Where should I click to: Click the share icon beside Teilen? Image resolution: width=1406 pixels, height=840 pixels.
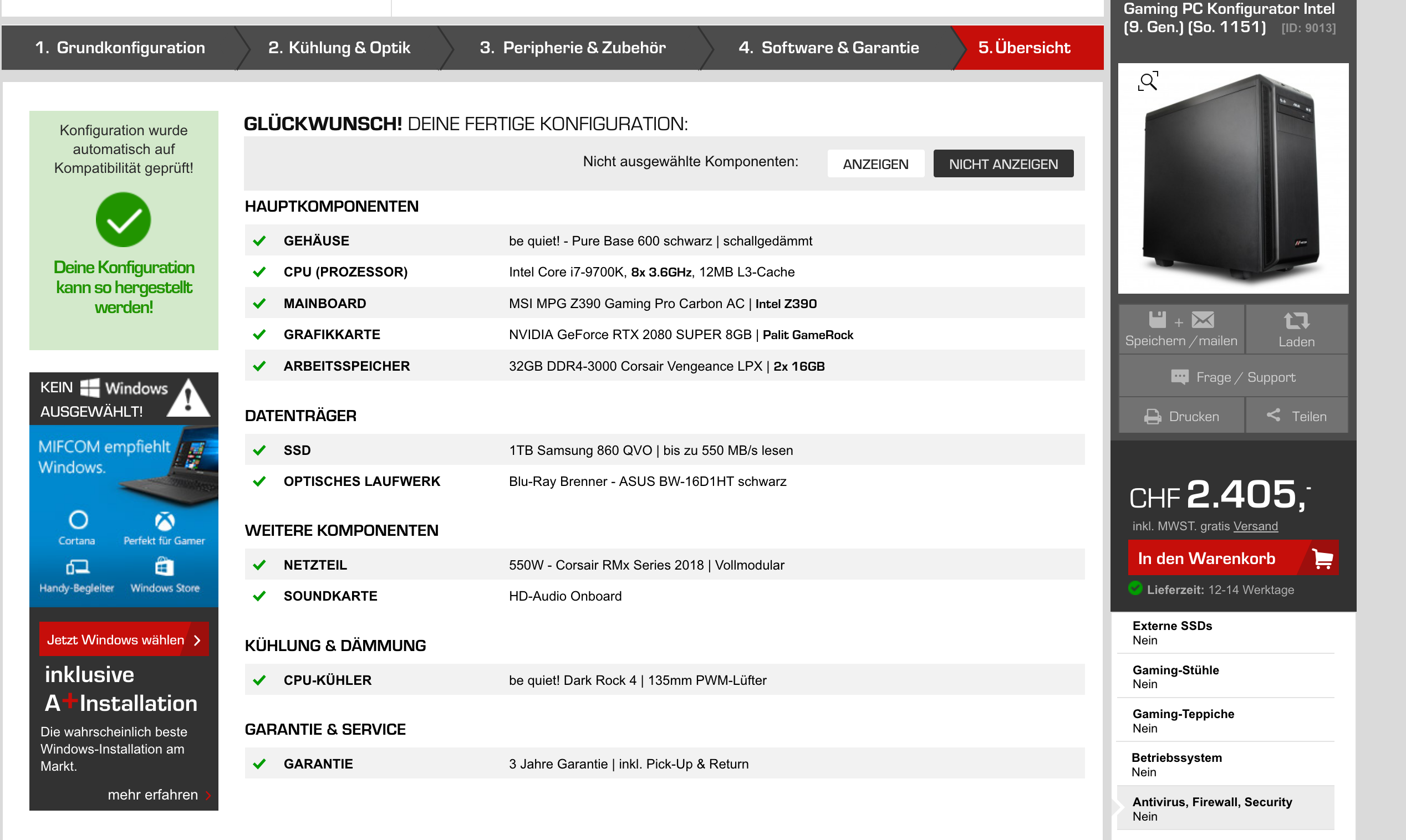1273,415
